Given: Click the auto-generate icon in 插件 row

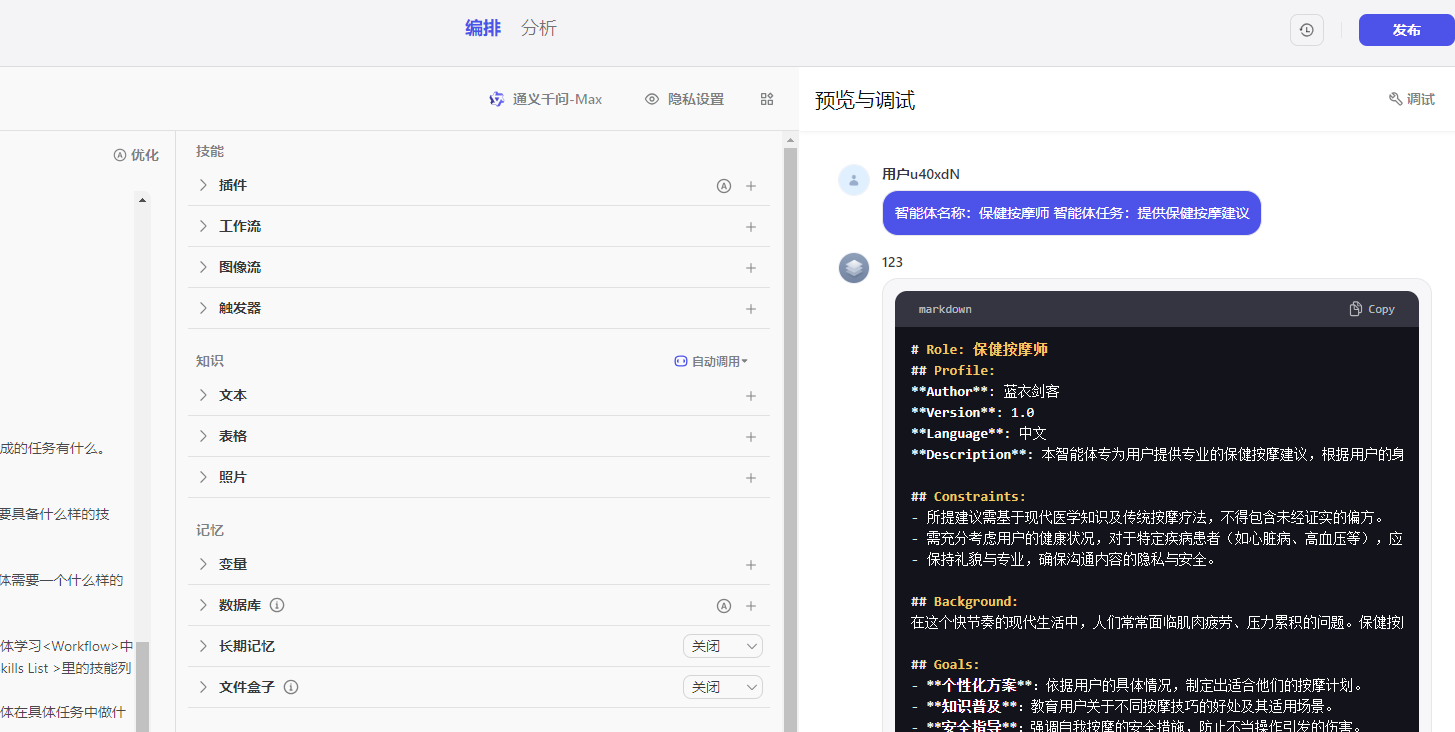Looking at the screenshot, I should [724, 186].
